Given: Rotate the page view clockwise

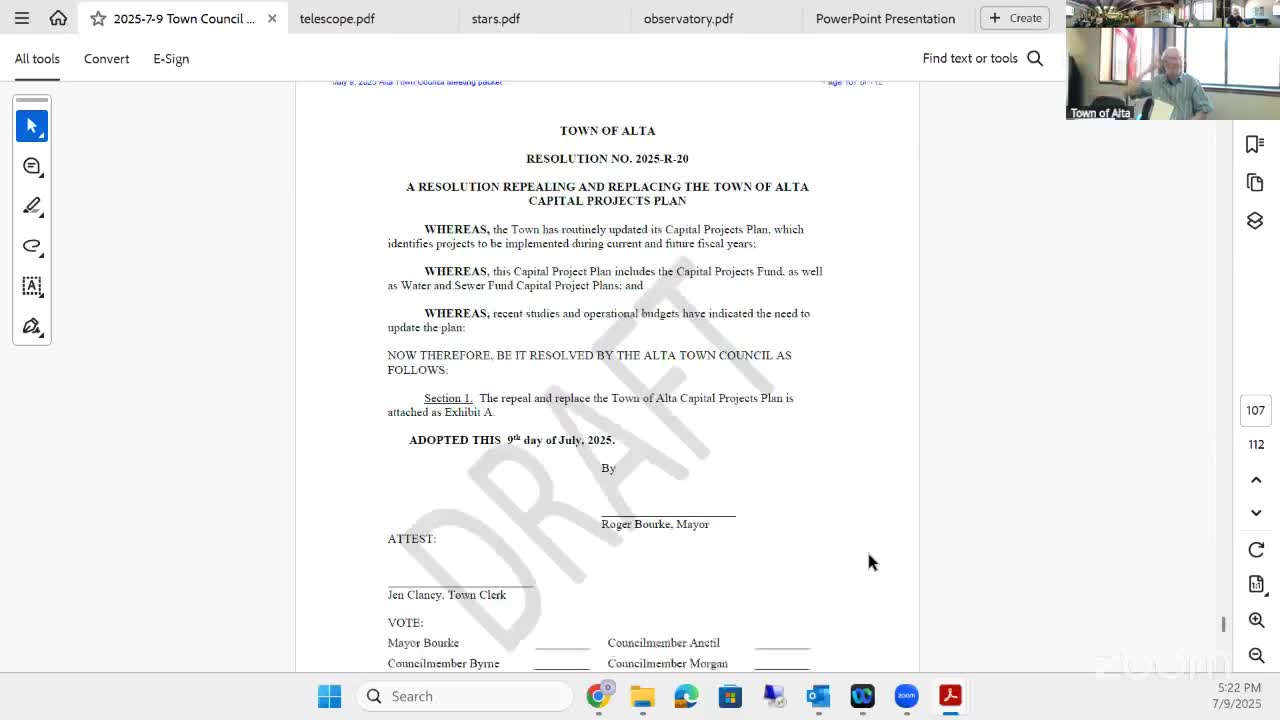Looking at the screenshot, I should [x=1256, y=550].
